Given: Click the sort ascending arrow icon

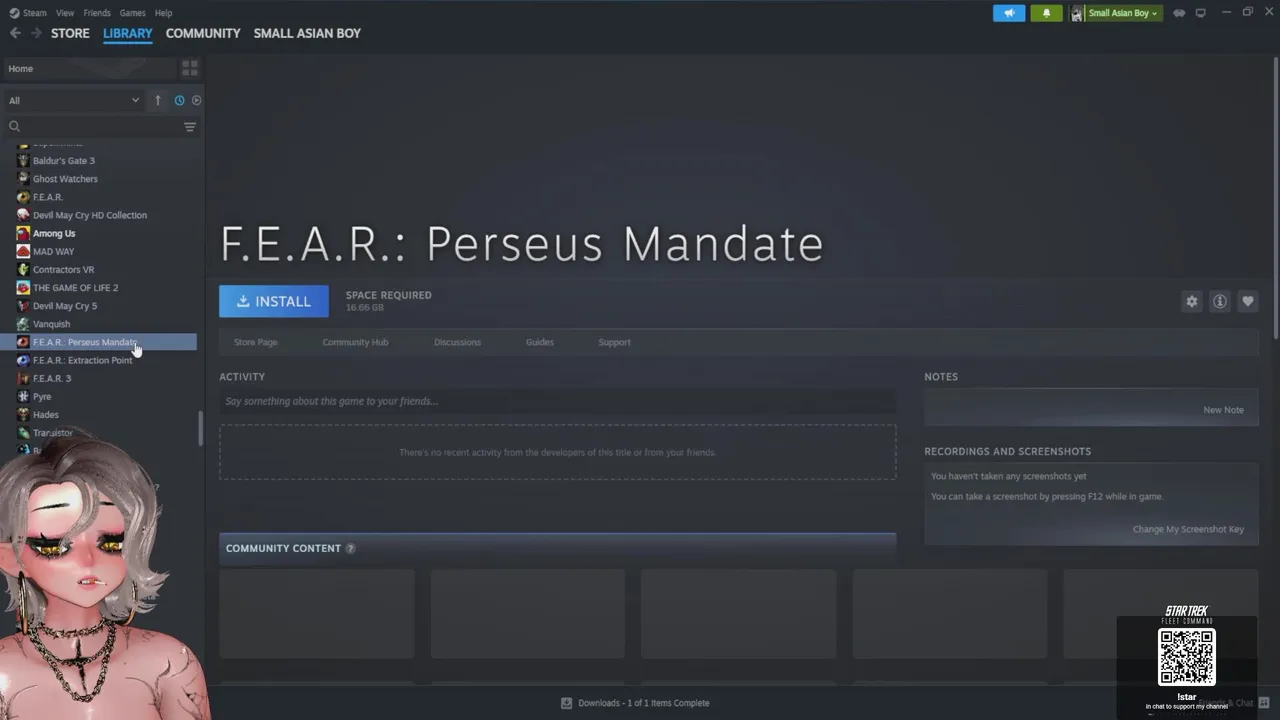Looking at the screenshot, I should (157, 100).
